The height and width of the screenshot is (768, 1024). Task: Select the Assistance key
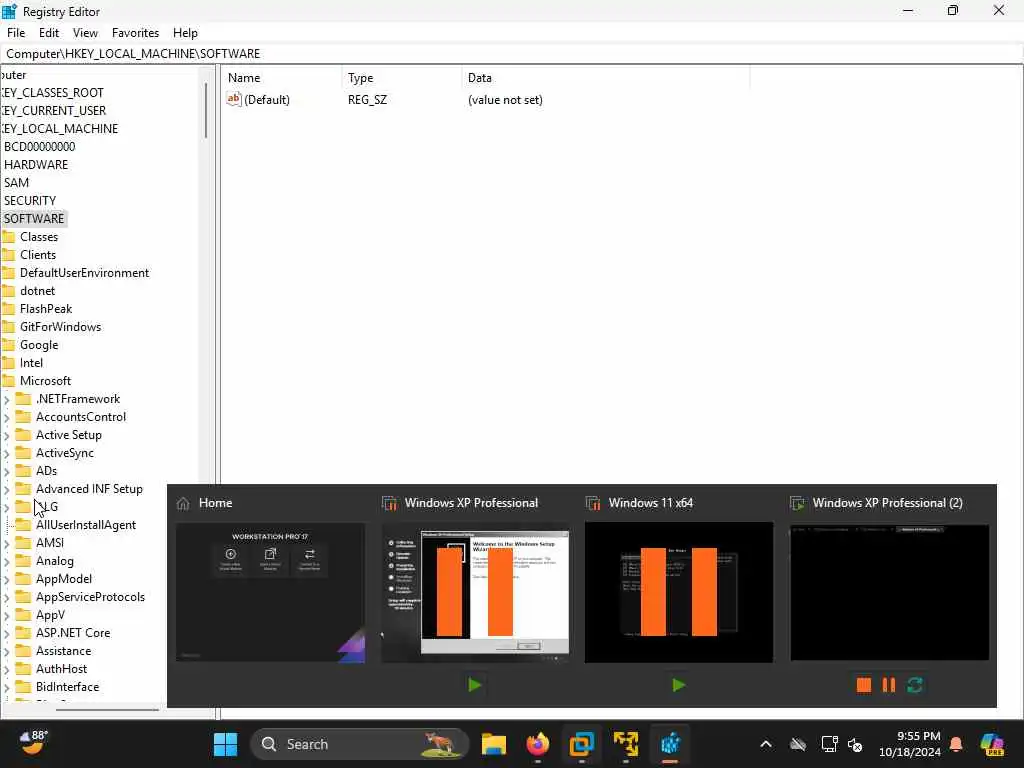point(63,651)
